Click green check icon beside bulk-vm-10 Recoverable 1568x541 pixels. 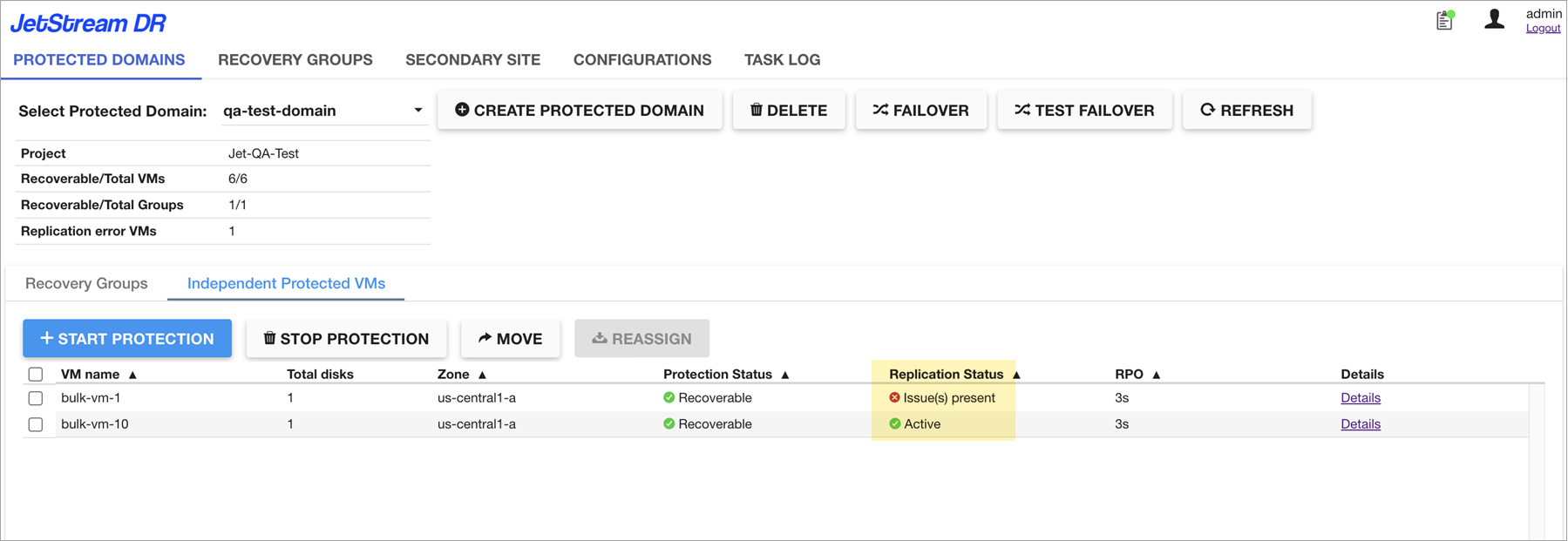(x=669, y=424)
